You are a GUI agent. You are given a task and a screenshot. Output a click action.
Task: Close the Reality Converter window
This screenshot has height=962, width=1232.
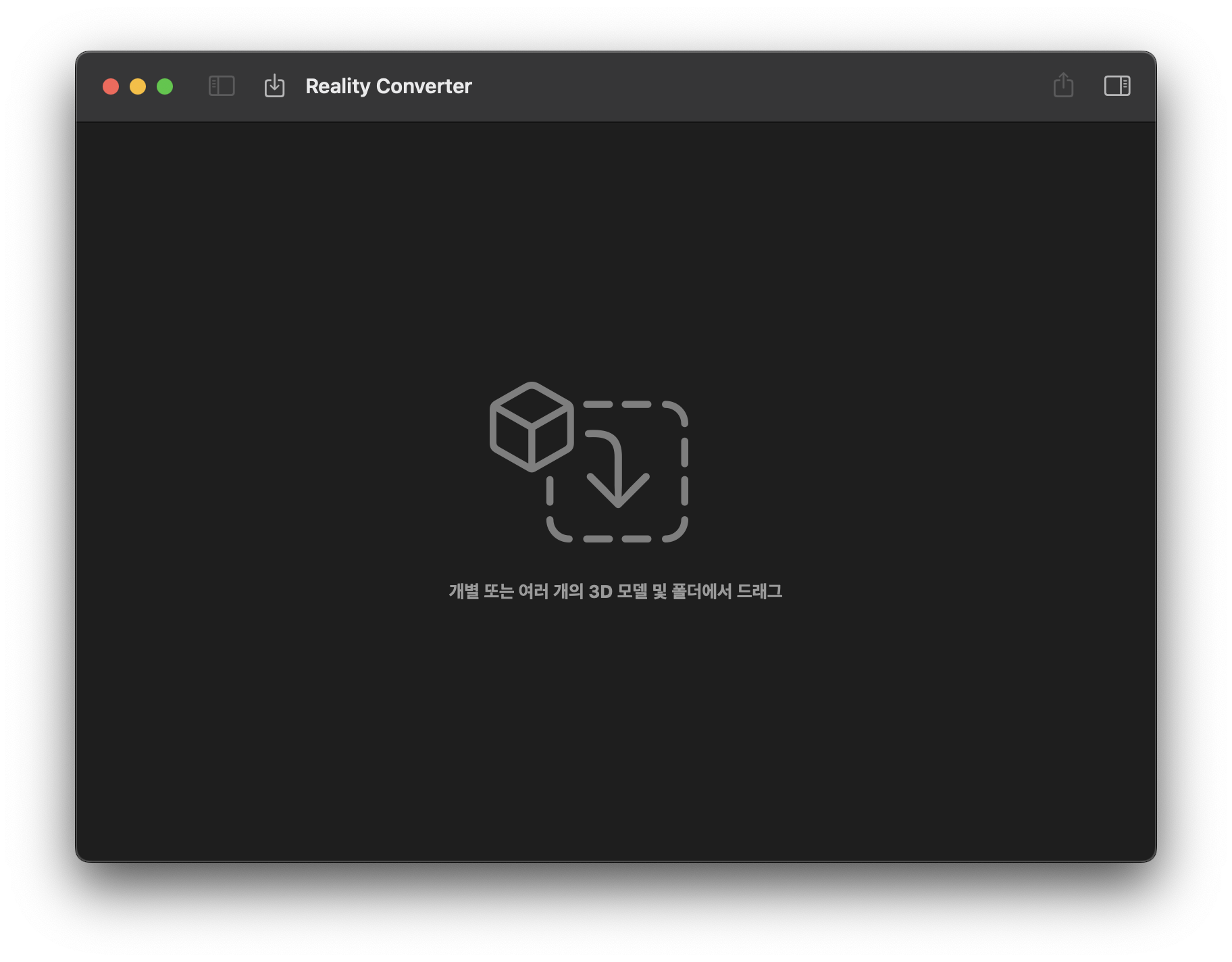(x=111, y=86)
